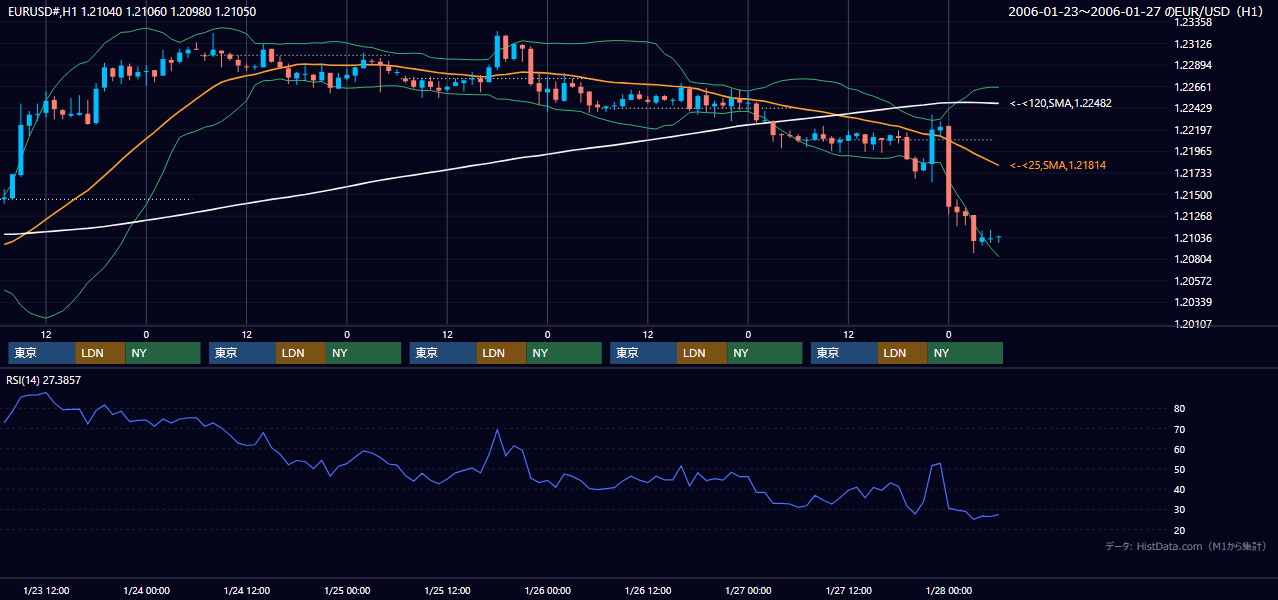Click price axis label 1.20572
The height and width of the screenshot is (600, 1278).
pyautogui.click(x=1193, y=281)
